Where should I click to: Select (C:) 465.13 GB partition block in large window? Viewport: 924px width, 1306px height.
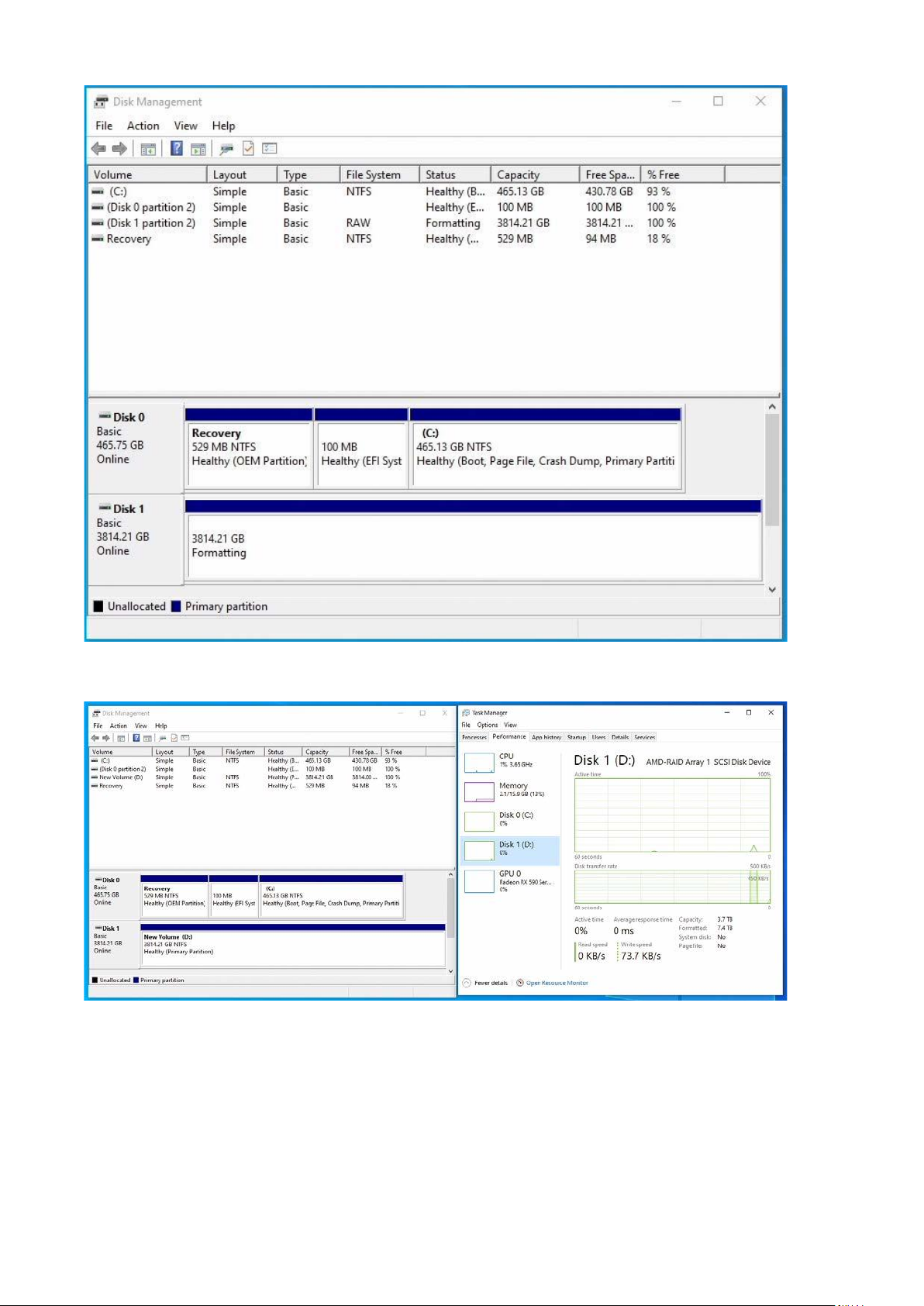[x=546, y=448]
